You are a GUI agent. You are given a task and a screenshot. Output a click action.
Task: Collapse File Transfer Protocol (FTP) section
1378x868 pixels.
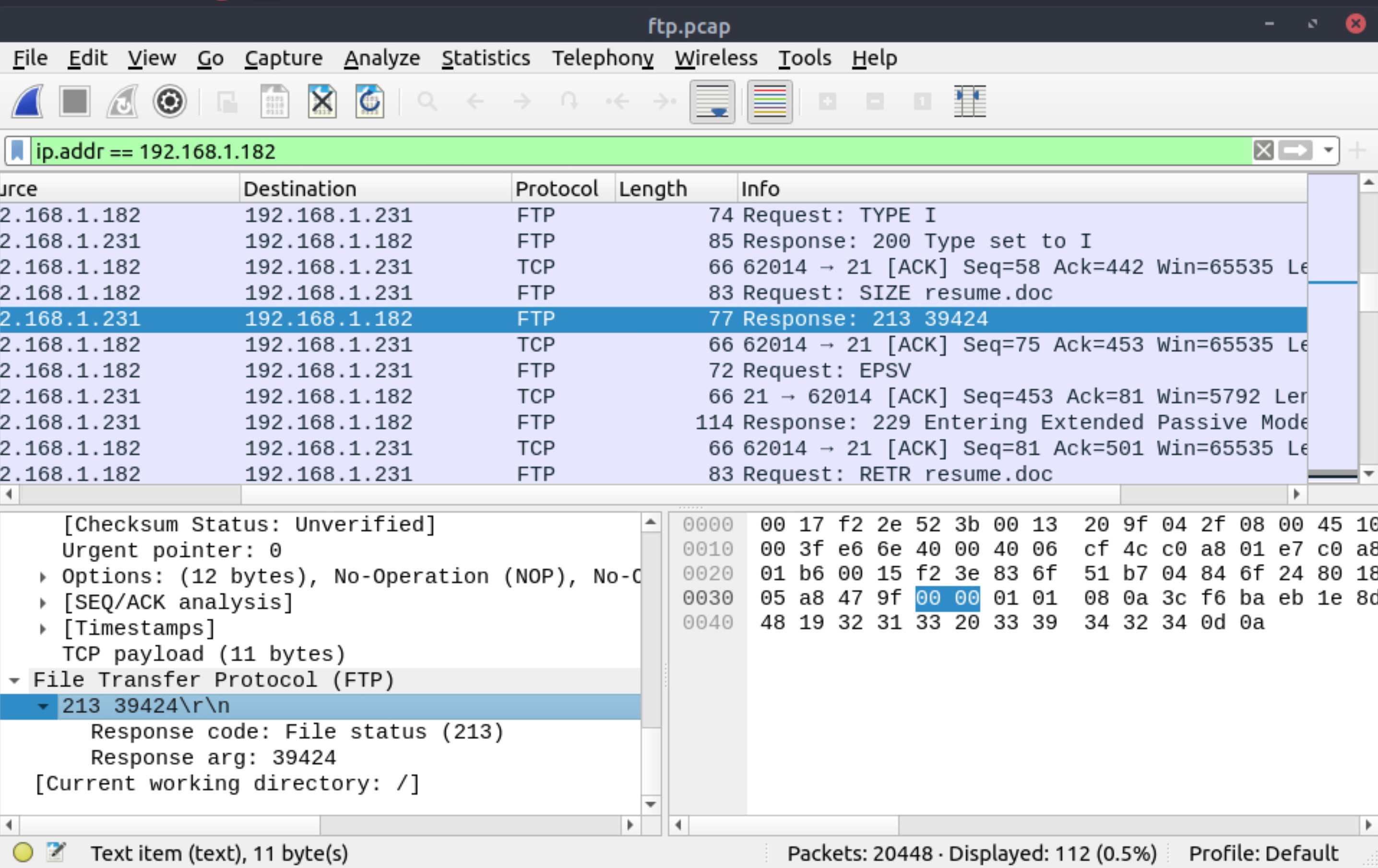(15, 680)
